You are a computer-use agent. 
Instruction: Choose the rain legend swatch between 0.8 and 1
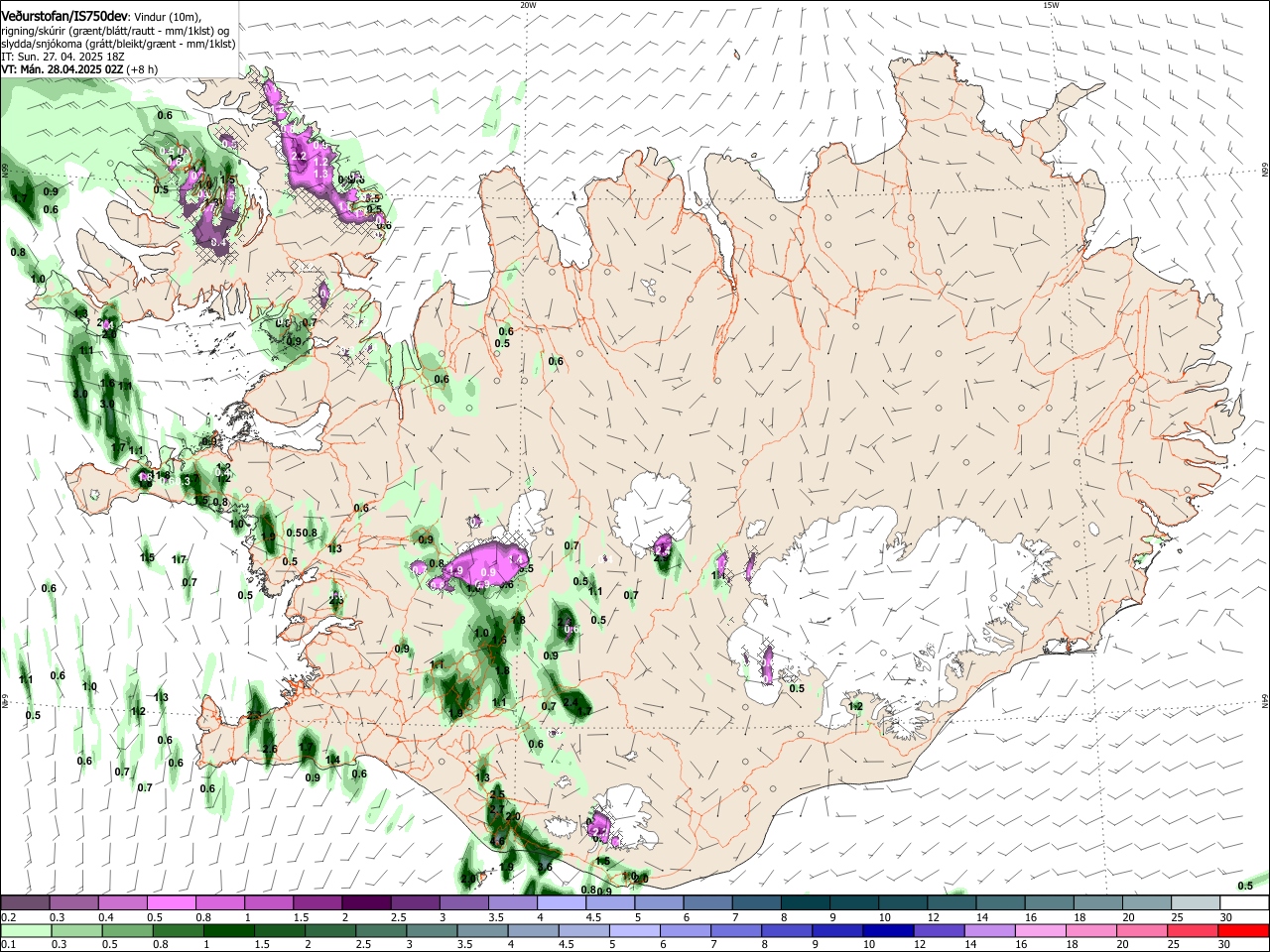click(x=178, y=930)
